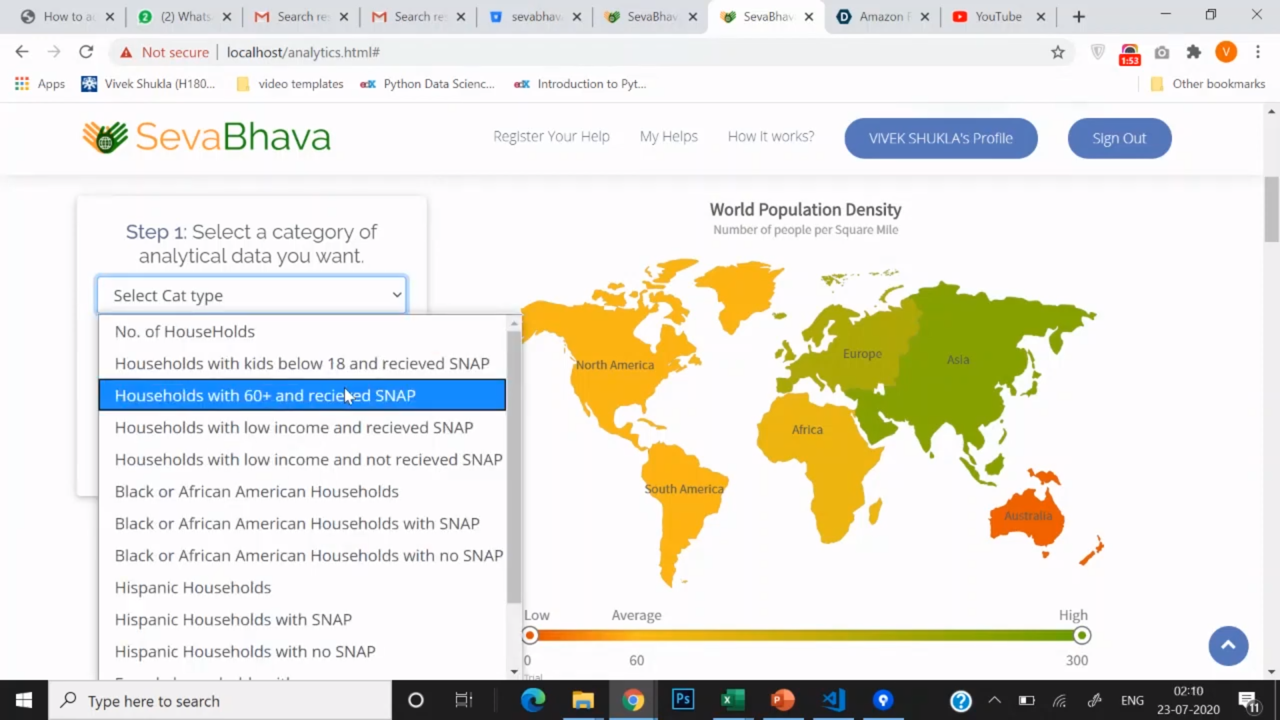Click the Sign Out button

point(1119,138)
